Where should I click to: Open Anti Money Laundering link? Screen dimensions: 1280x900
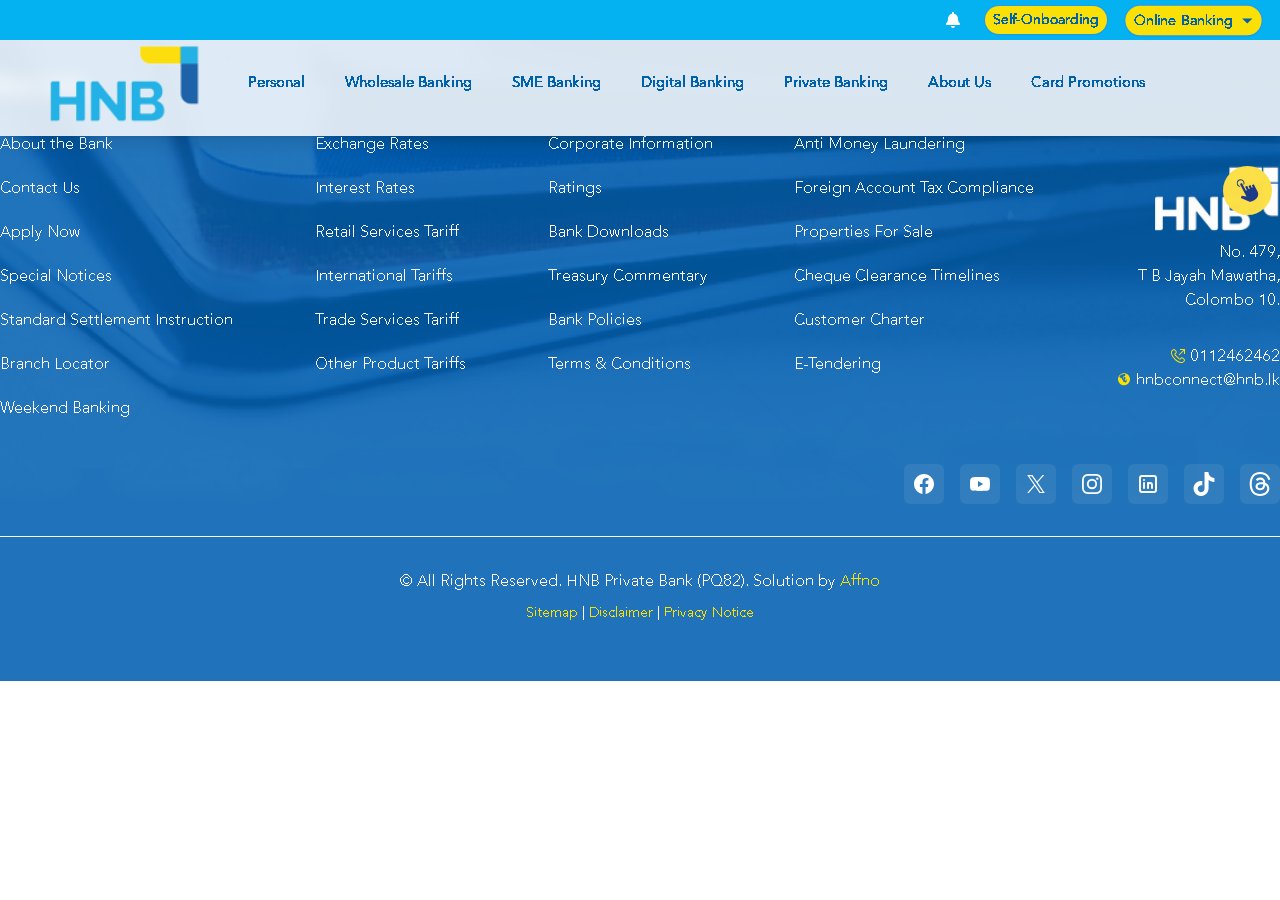tap(879, 144)
